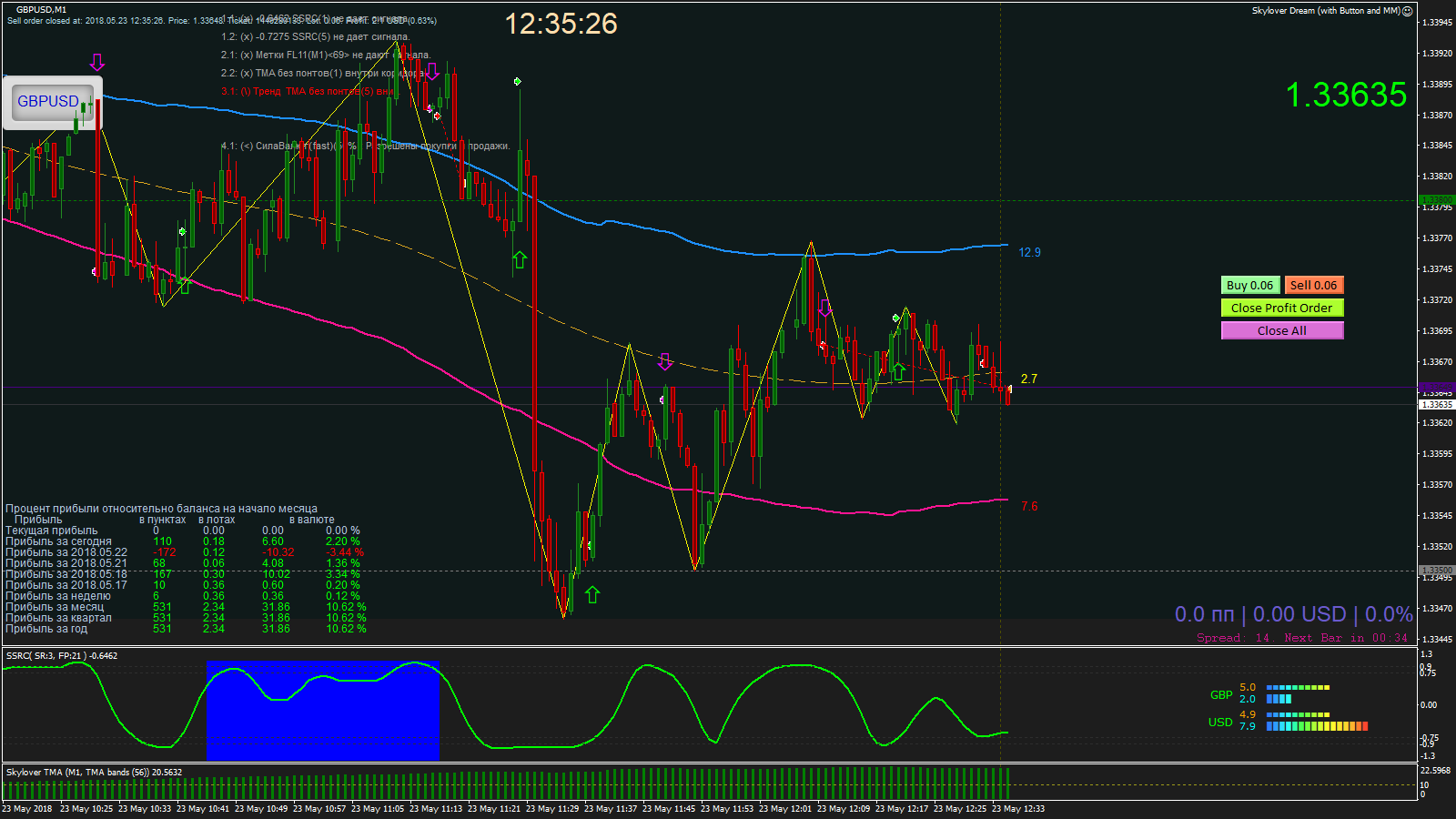Click the Прибыль за 2018.05.18 row label
The image size is (1456, 819).
coord(66,574)
